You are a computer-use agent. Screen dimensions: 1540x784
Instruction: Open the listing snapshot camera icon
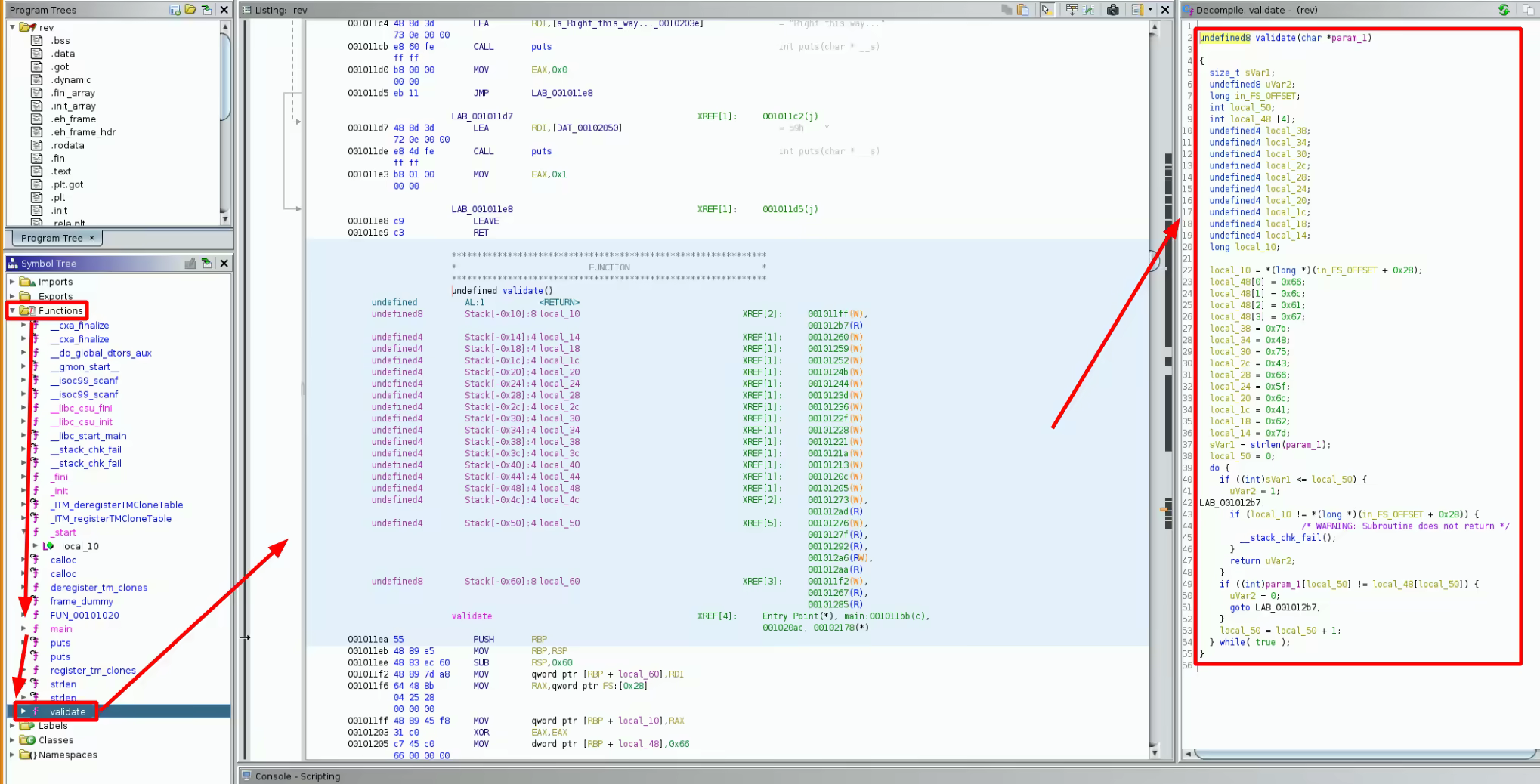[1112, 10]
